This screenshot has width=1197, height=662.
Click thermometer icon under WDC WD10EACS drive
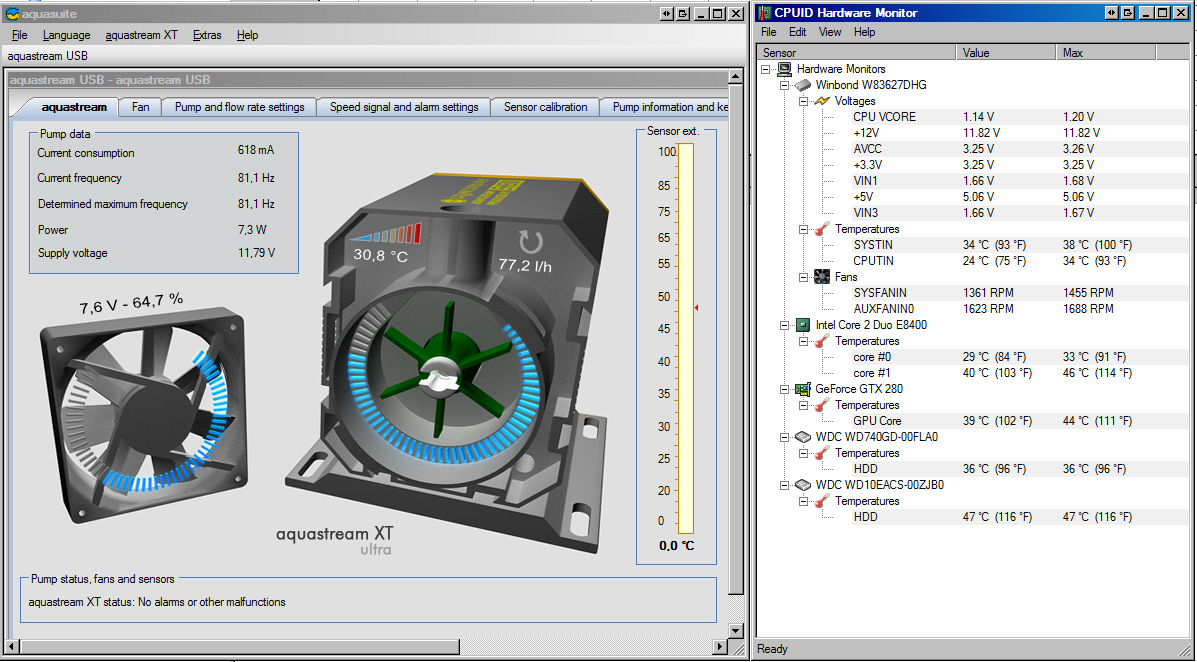click(x=822, y=501)
